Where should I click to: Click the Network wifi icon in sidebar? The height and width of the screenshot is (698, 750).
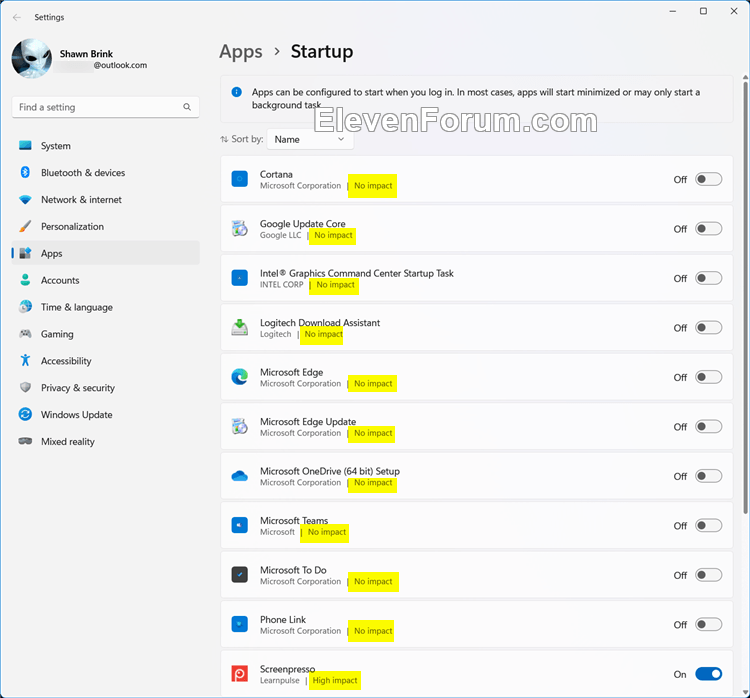click(x=25, y=199)
